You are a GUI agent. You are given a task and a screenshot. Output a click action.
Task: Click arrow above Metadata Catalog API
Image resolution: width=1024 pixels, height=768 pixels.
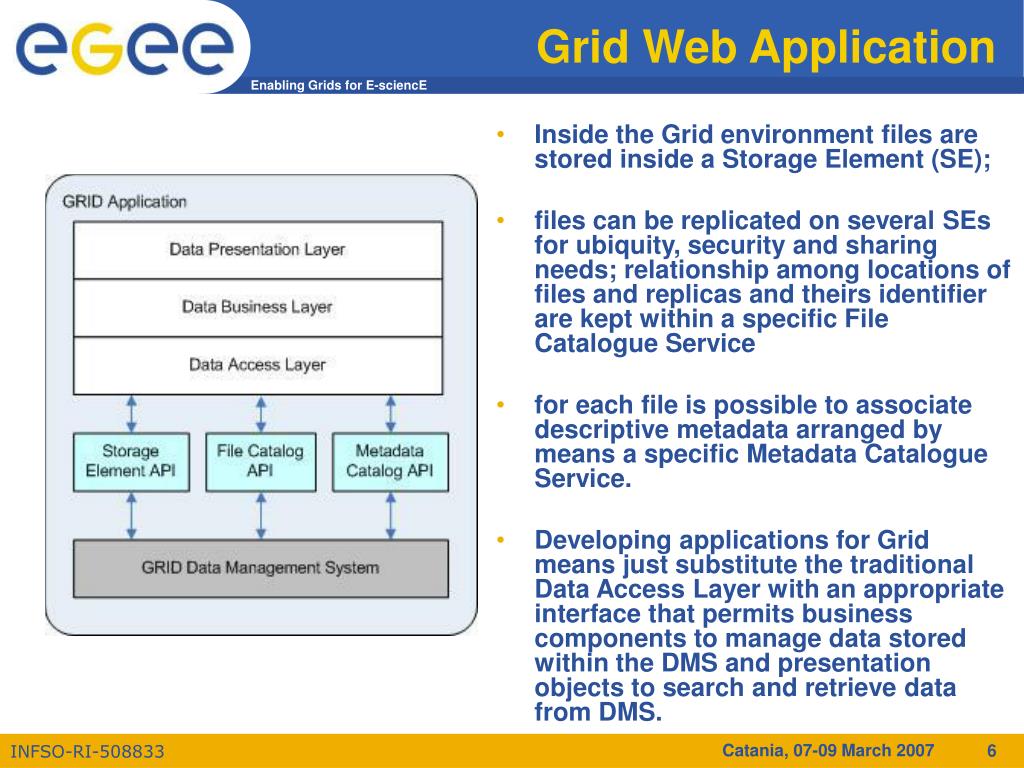tap(391, 413)
